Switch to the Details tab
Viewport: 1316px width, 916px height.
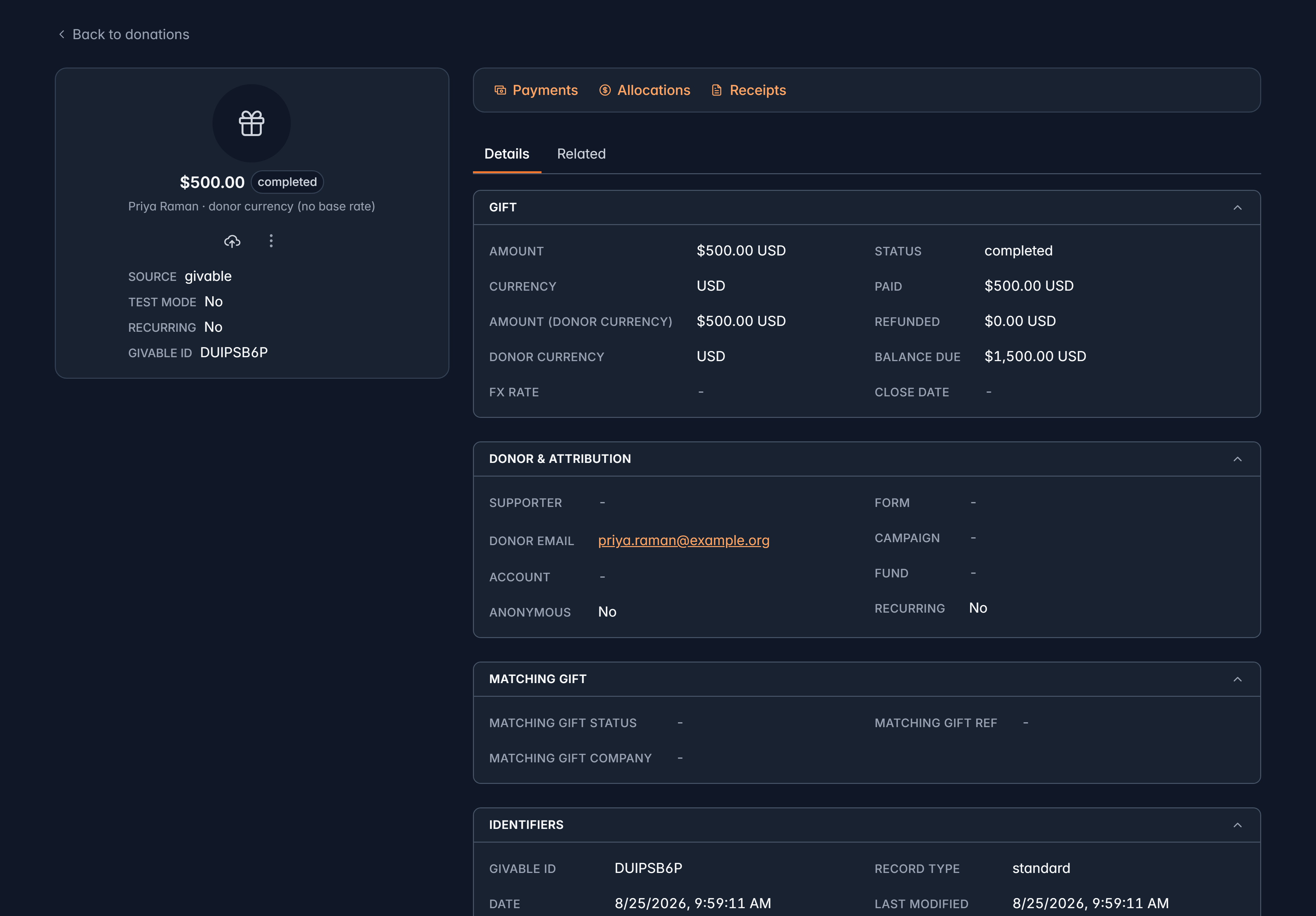point(507,154)
